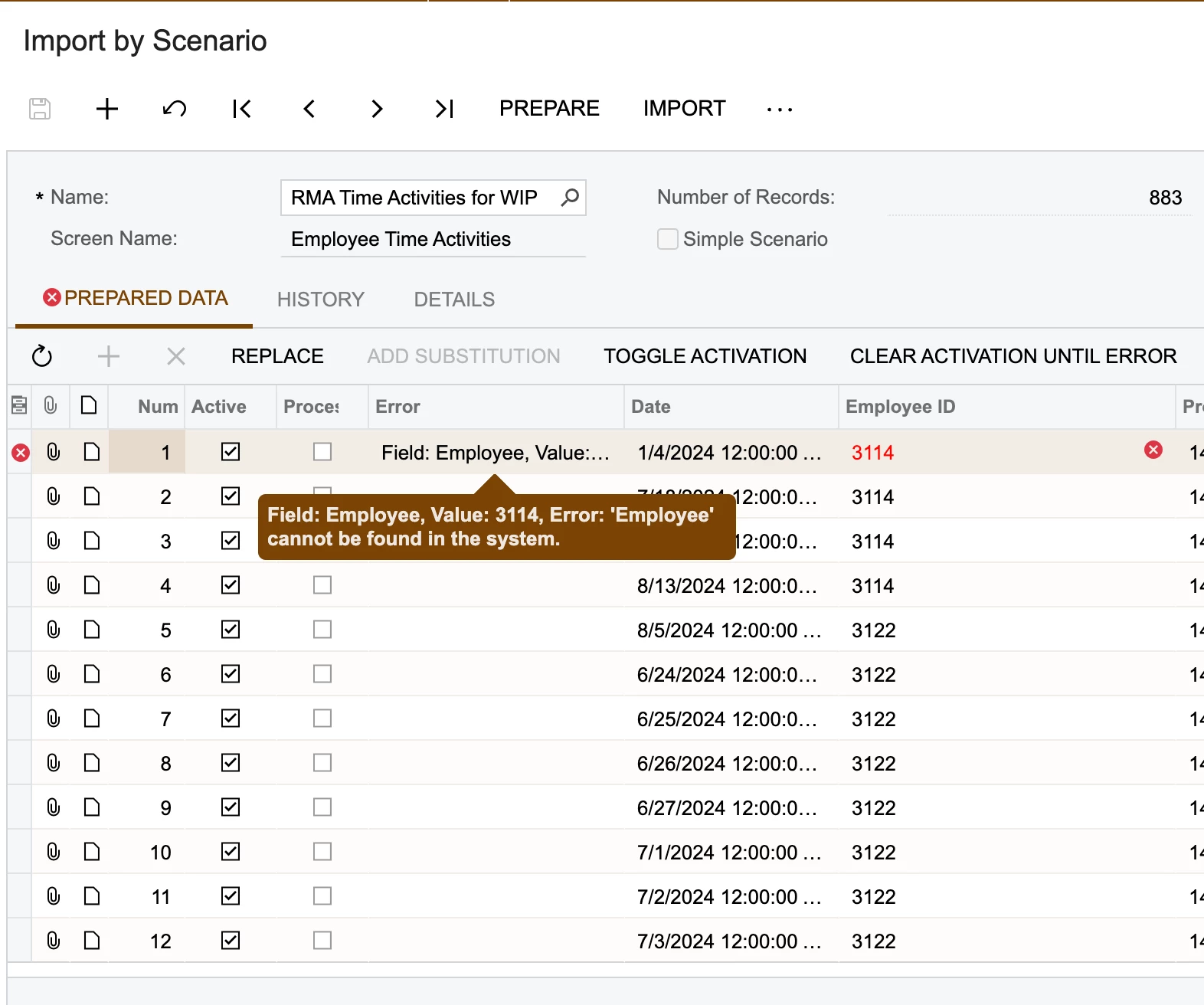
Task: Open the Name lookup magnifier
Action: [570, 198]
